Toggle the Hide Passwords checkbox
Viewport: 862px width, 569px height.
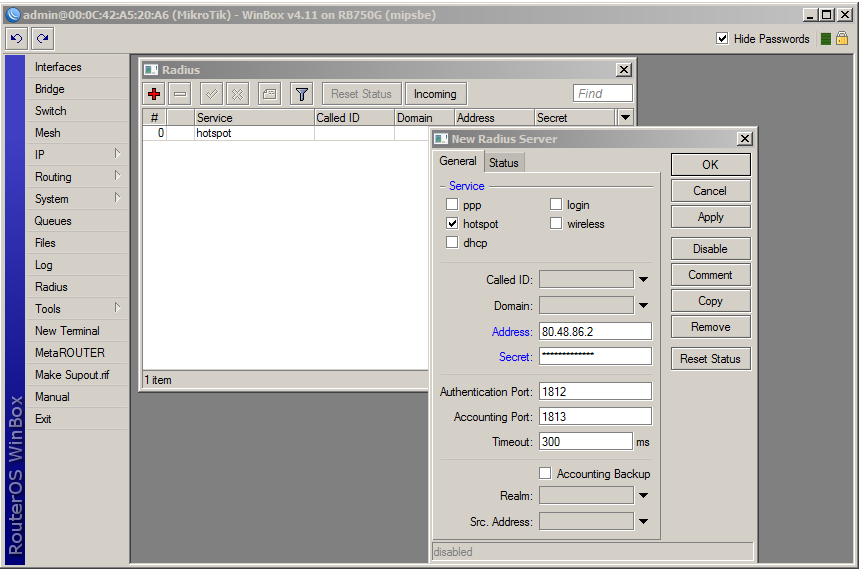point(722,39)
